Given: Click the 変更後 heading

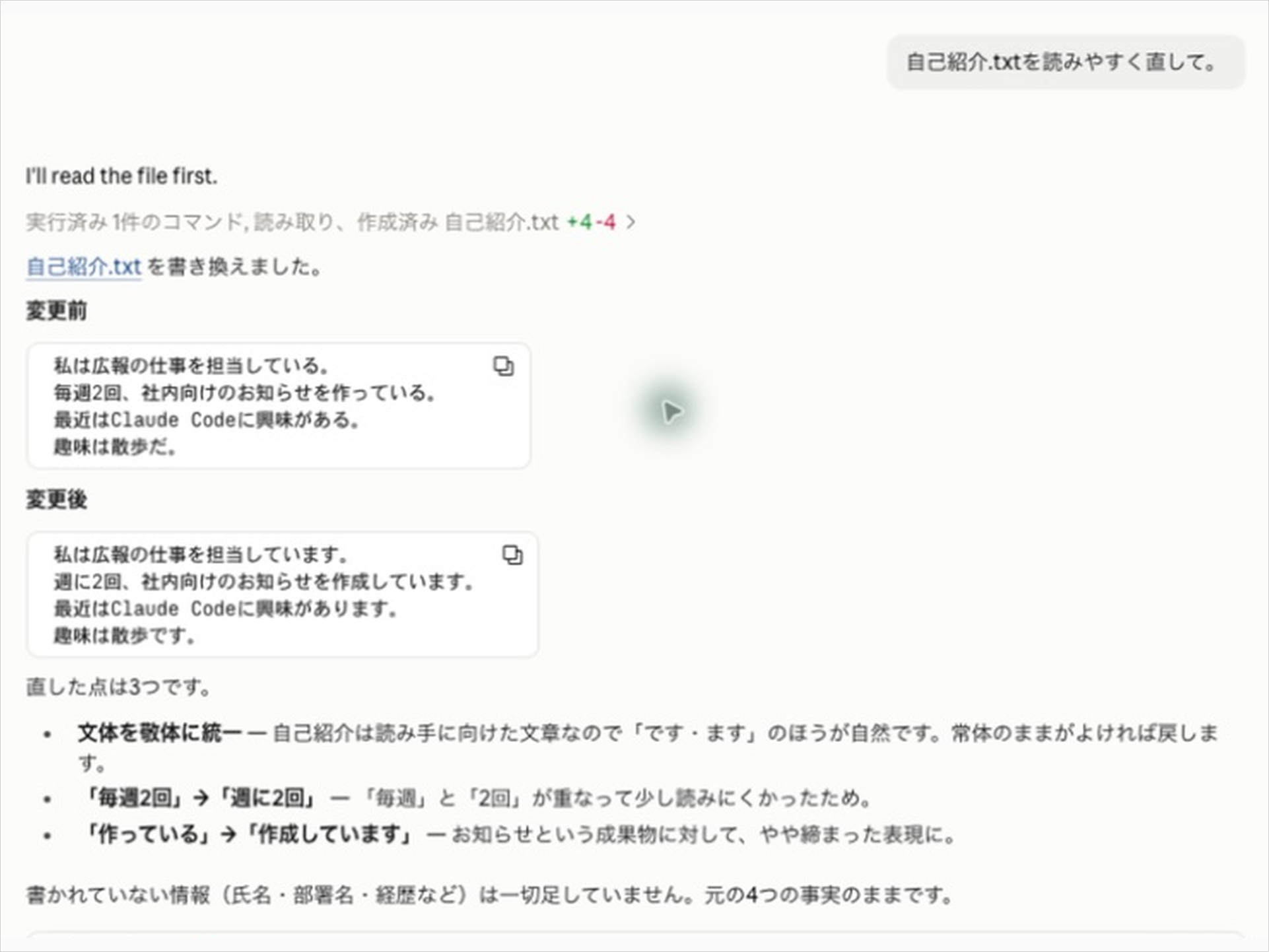Looking at the screenshot, I should [57, 499].
